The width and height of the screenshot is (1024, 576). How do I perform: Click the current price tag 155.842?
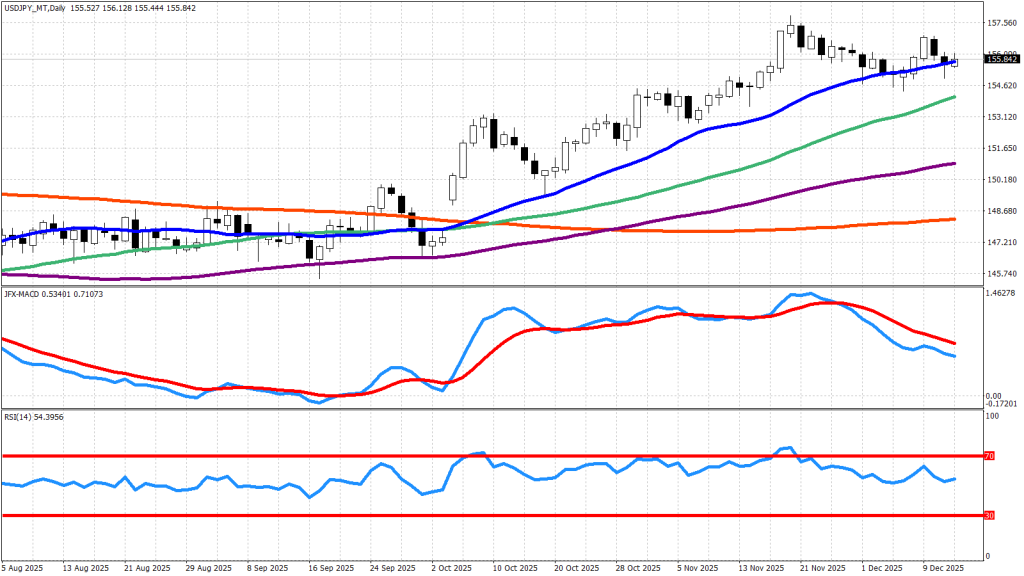point(1002,60)
